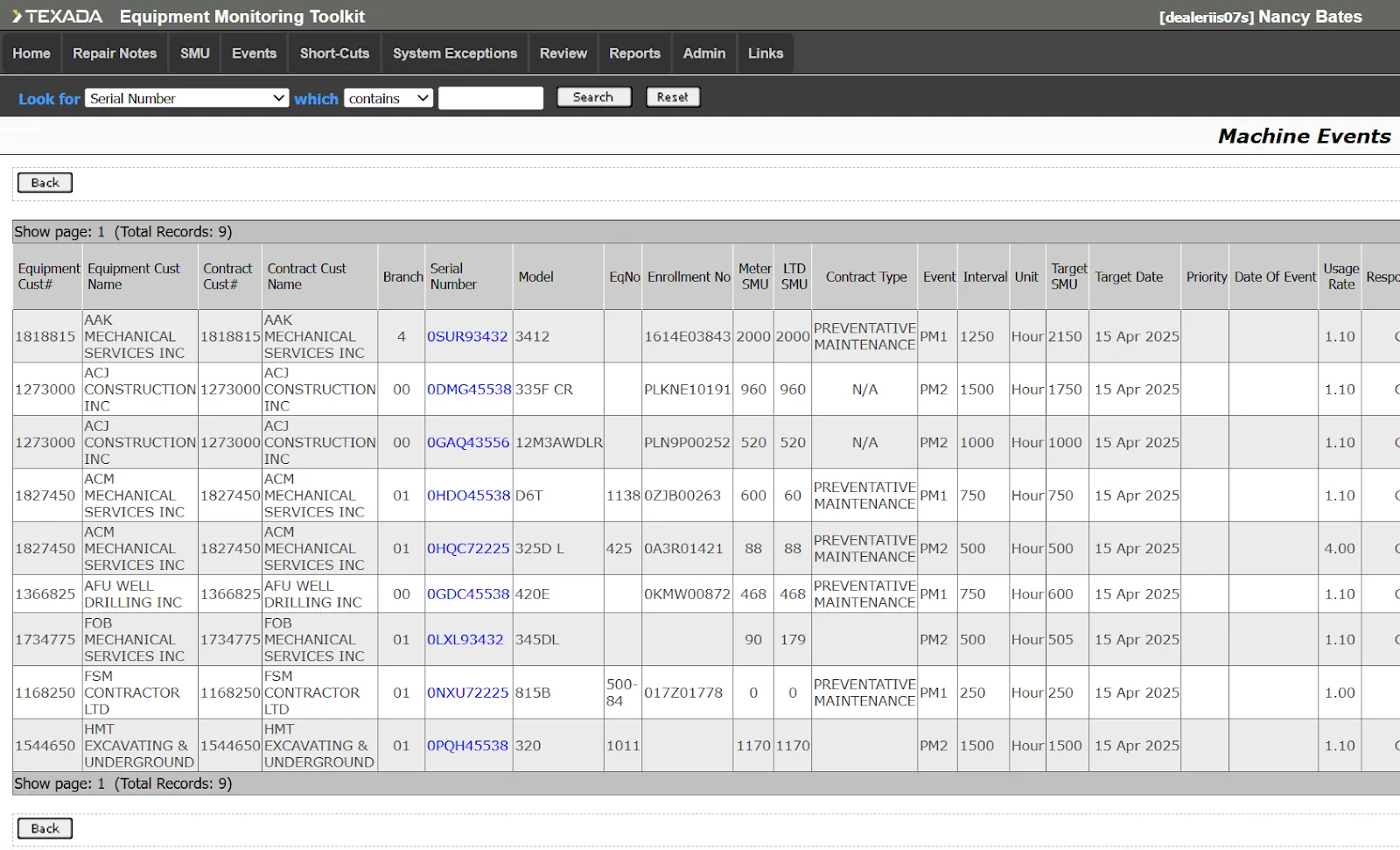This screenshot has width=1400, height=850.
Task: Open serial number 0NXU72225 link
Action: pos(467,692)
